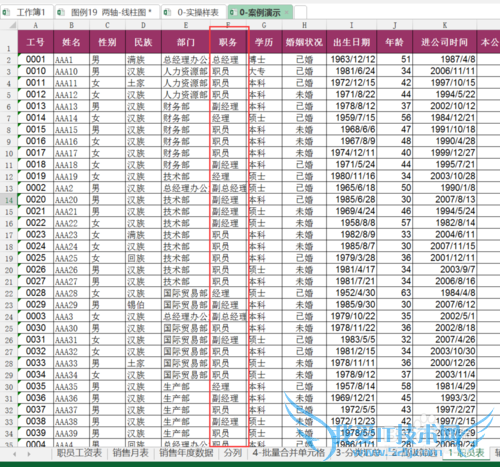Image resolution: width=500 pixels, height=467 pixels.
Task: Select row 22 header
Action: (x=9, y=293)
